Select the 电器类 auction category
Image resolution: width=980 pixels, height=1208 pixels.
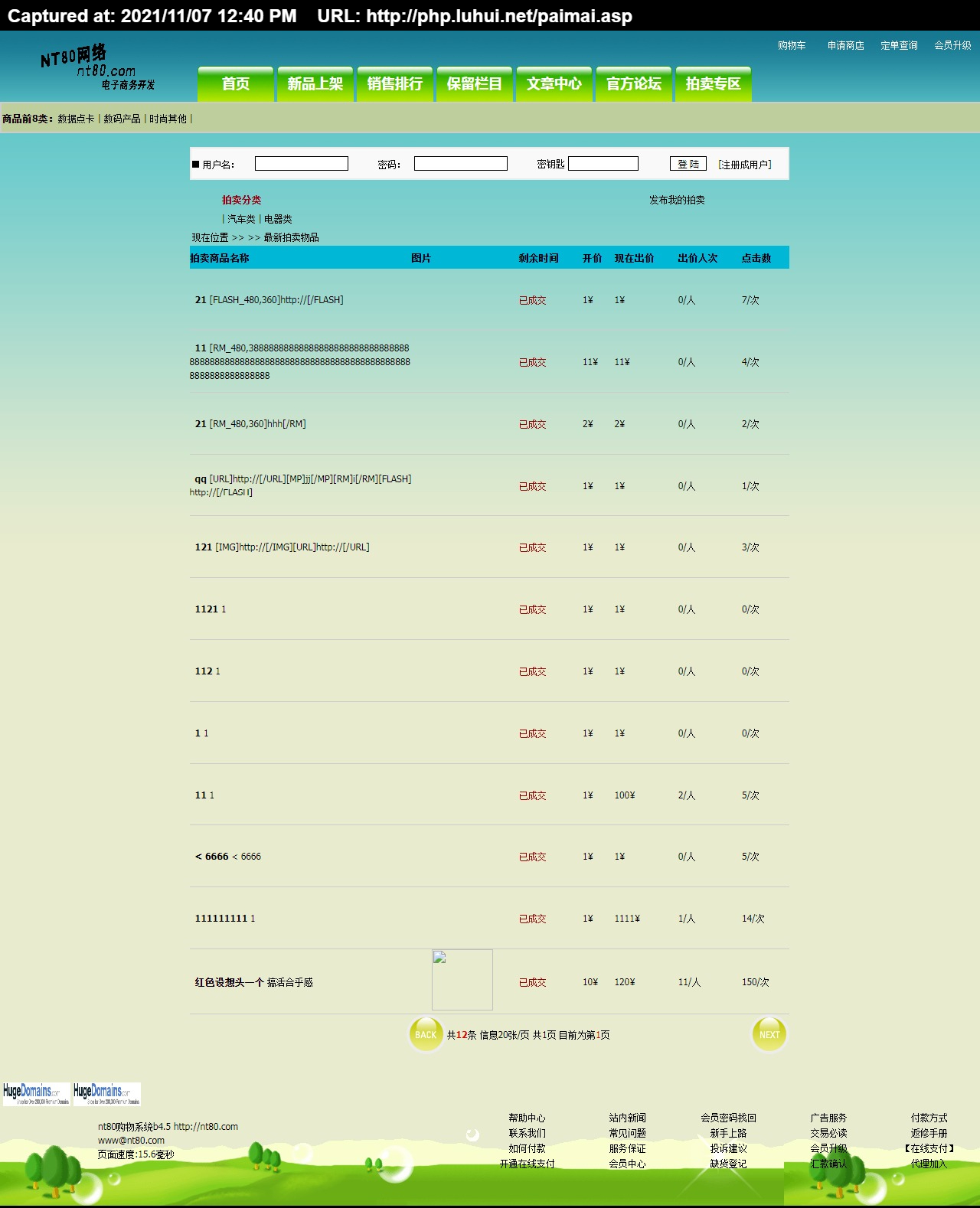[278, 219]
